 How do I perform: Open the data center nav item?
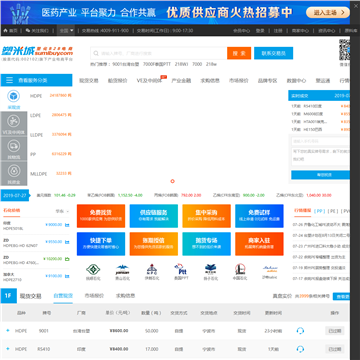coord(296,80)
